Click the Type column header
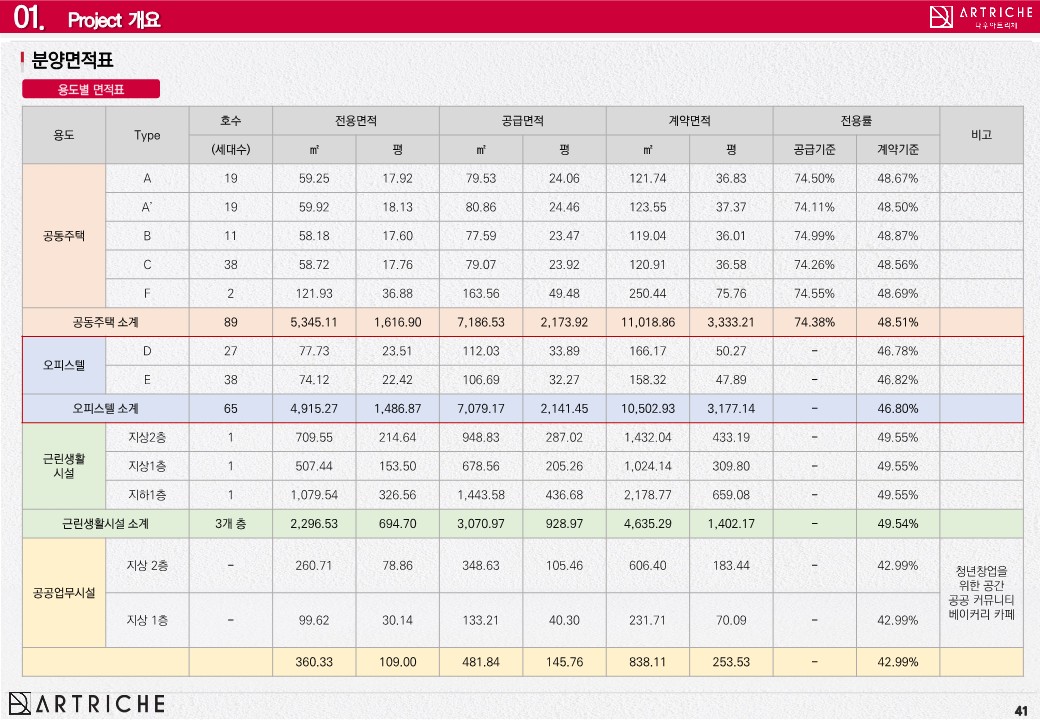This screenshot has height=720, width=1040. (147, 135)
